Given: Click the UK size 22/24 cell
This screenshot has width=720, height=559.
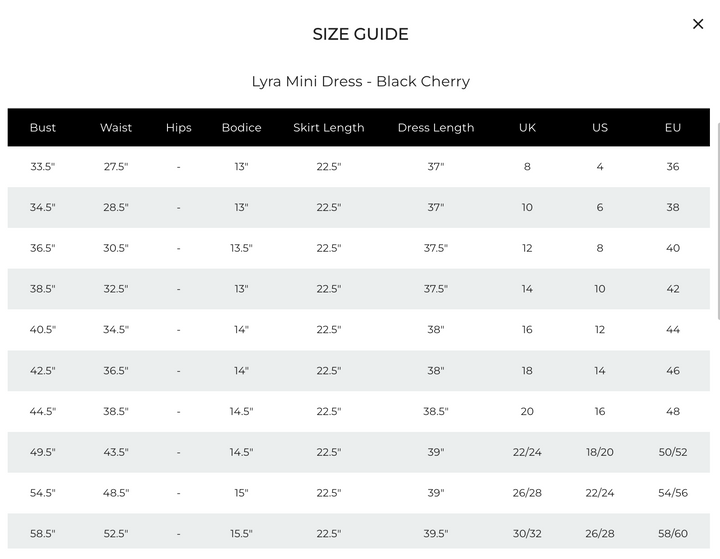Looking at the screenshot, I should coord(527,452).
